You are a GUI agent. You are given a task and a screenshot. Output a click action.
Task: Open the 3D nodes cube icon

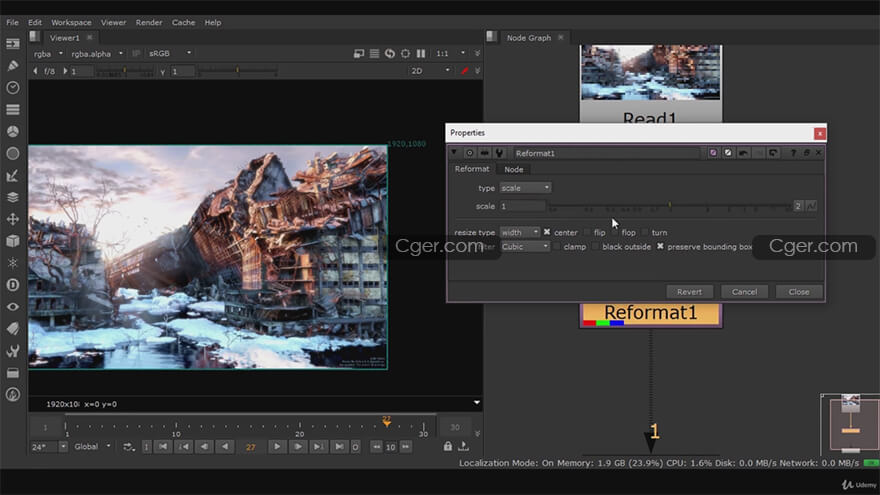pos(12,241)
